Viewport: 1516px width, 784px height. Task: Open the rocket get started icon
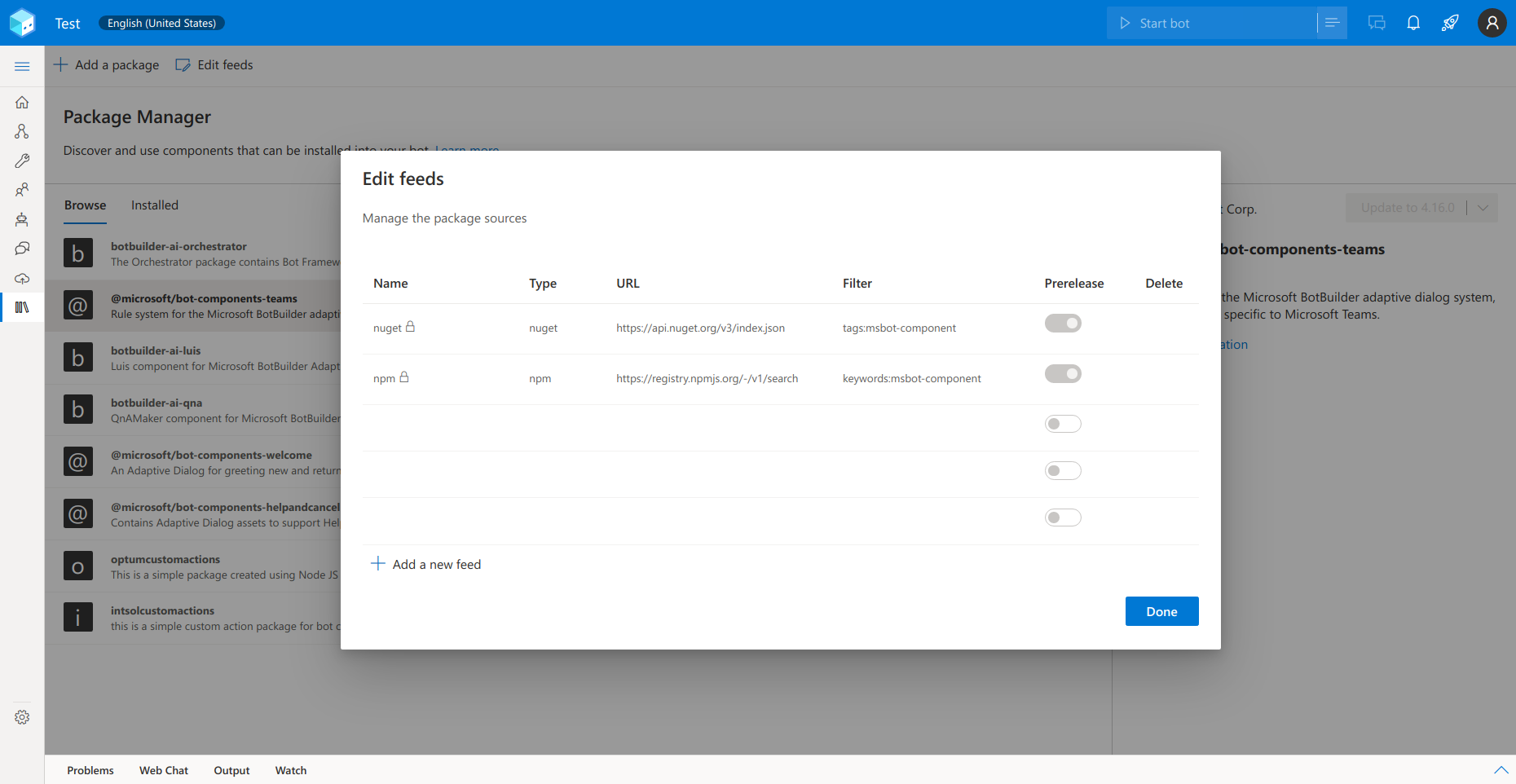pyautogui.click(x=1450, y=23)
